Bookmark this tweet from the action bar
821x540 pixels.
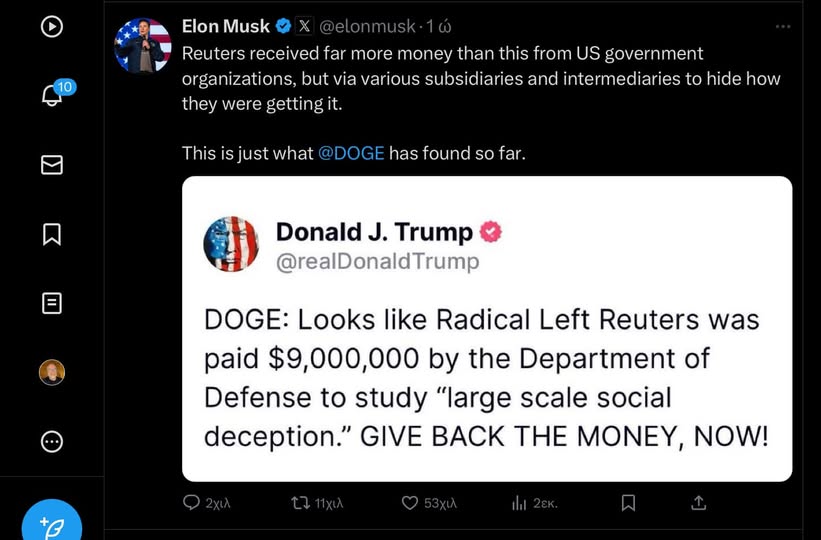pos(628,503)
